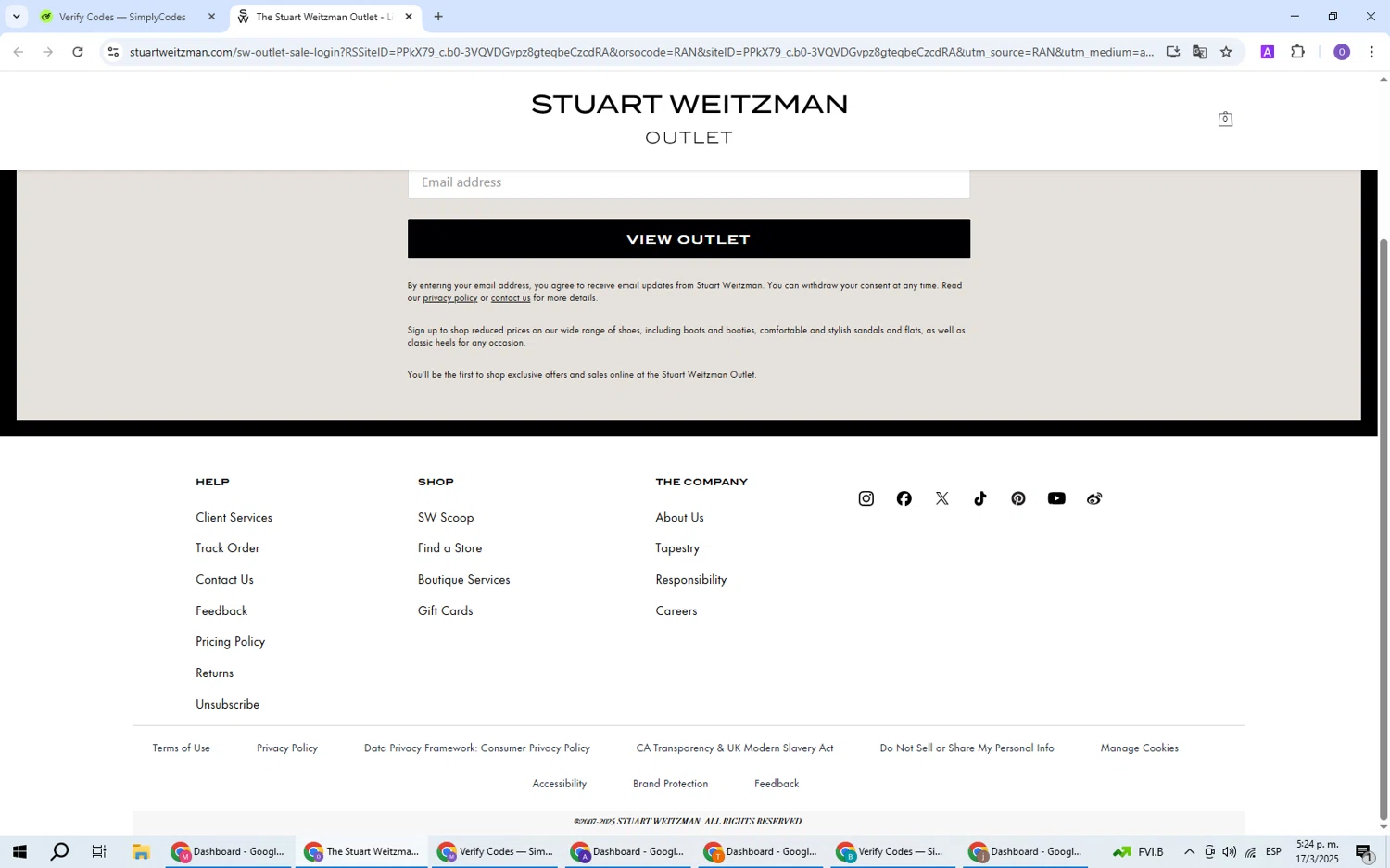Open Tapestry link
Screen dimensions: 1390x868
677,548
